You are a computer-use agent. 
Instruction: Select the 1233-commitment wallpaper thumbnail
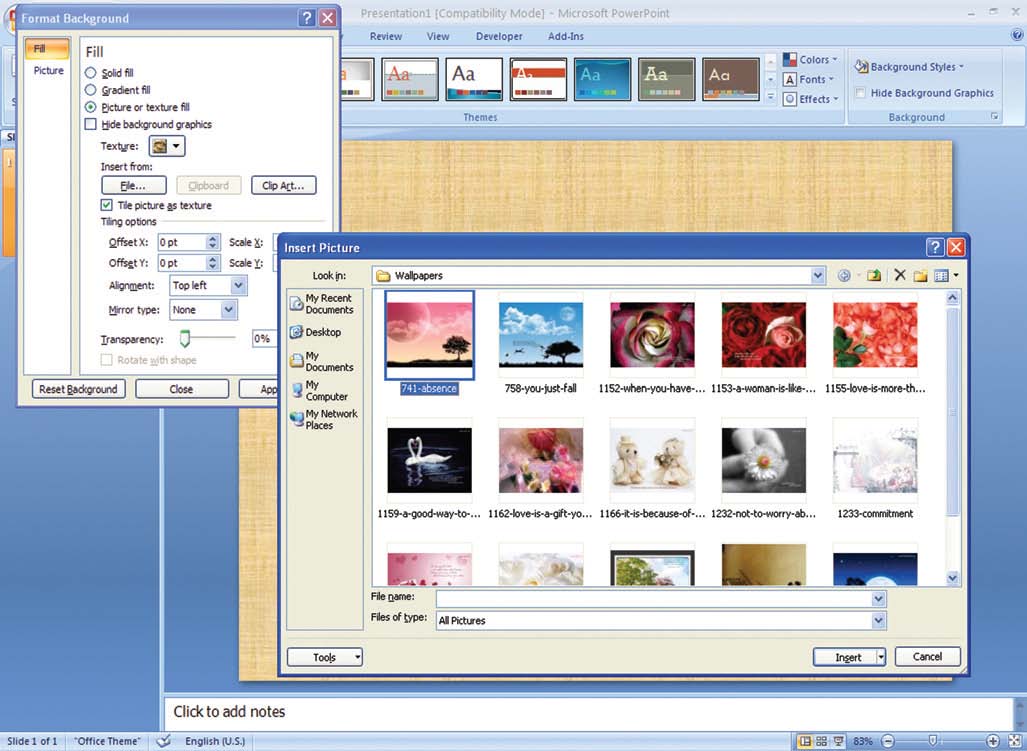[875, 460]
